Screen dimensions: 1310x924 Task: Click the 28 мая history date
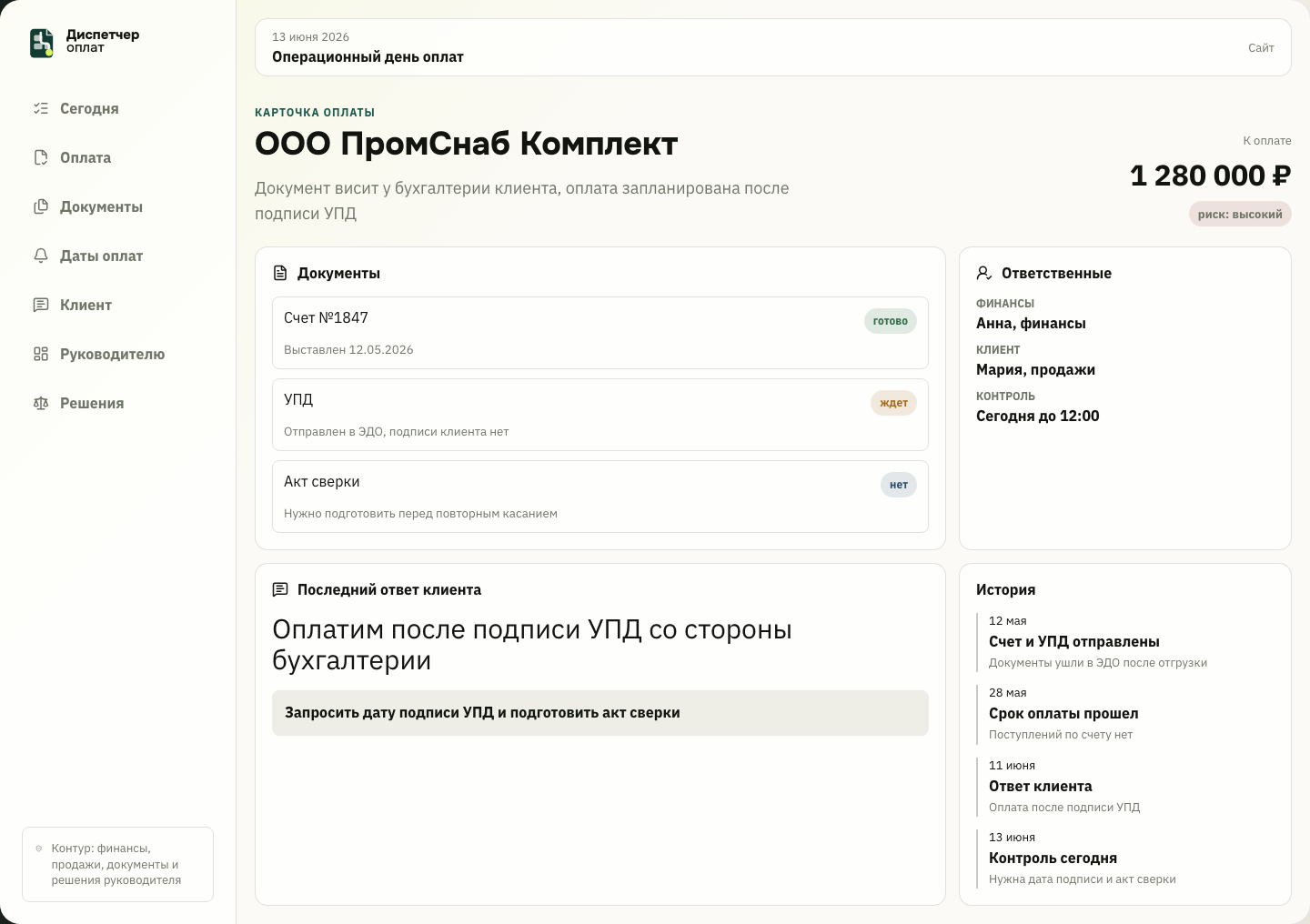point(1007,693)
